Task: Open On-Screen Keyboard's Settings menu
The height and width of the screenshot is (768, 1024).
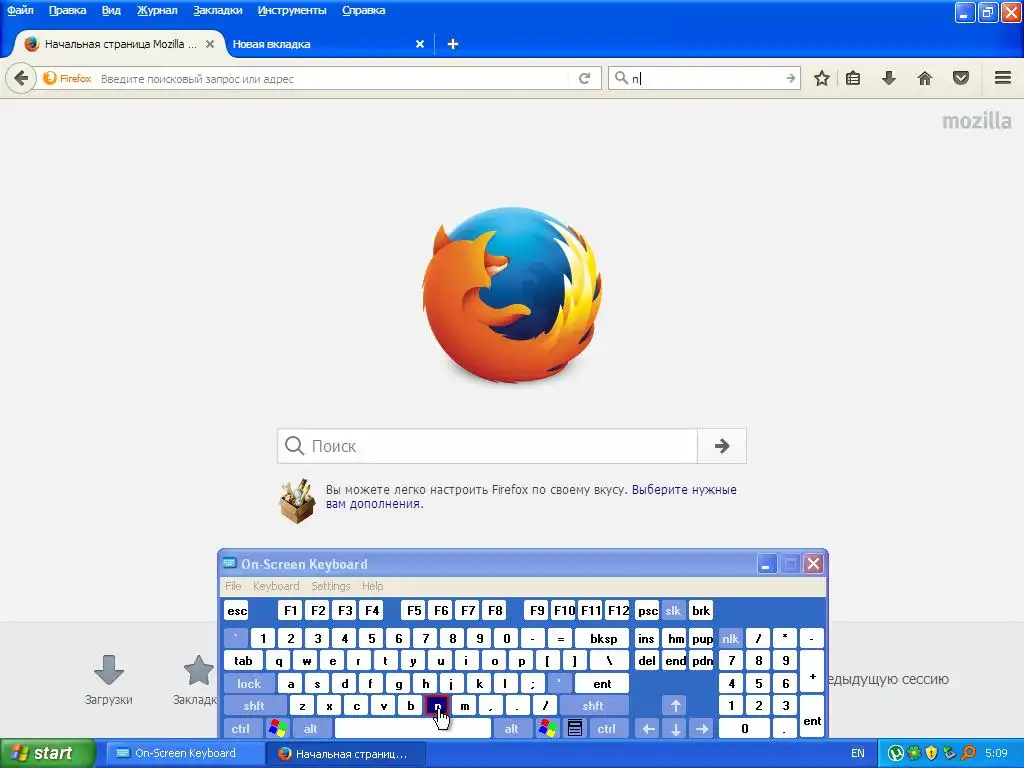Action: pos(330,586)
